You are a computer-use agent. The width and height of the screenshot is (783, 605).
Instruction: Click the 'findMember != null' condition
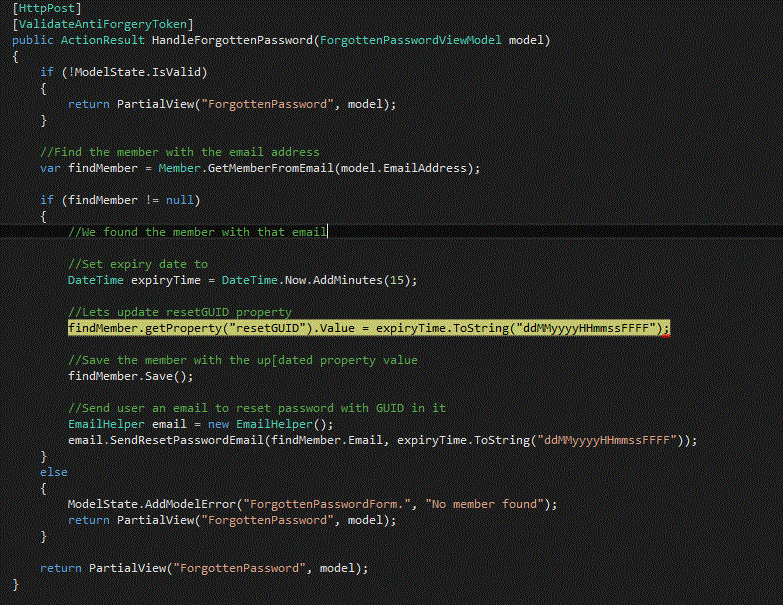[130, 200]
